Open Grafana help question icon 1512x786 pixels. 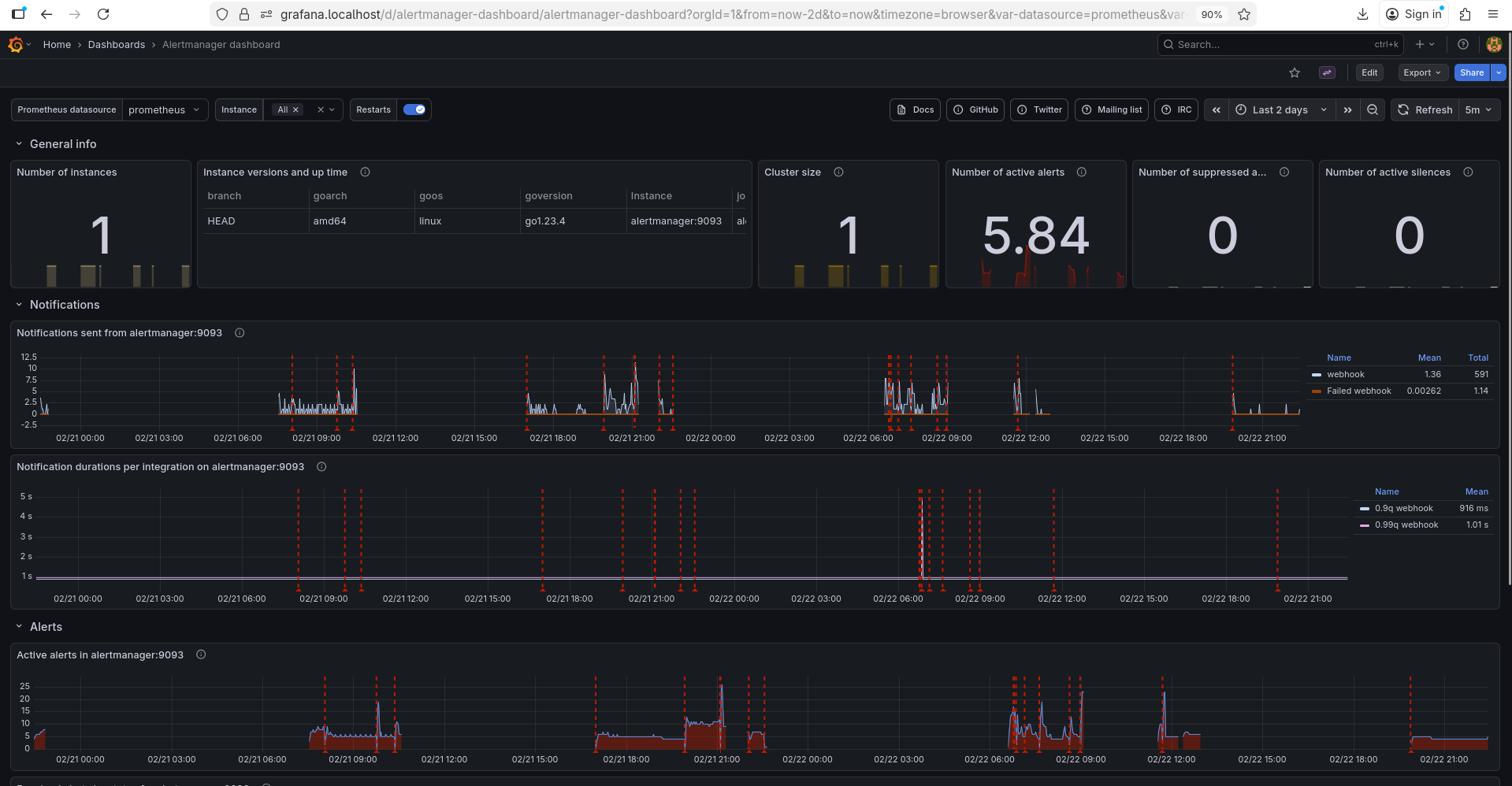click(x=1463, y=45)
